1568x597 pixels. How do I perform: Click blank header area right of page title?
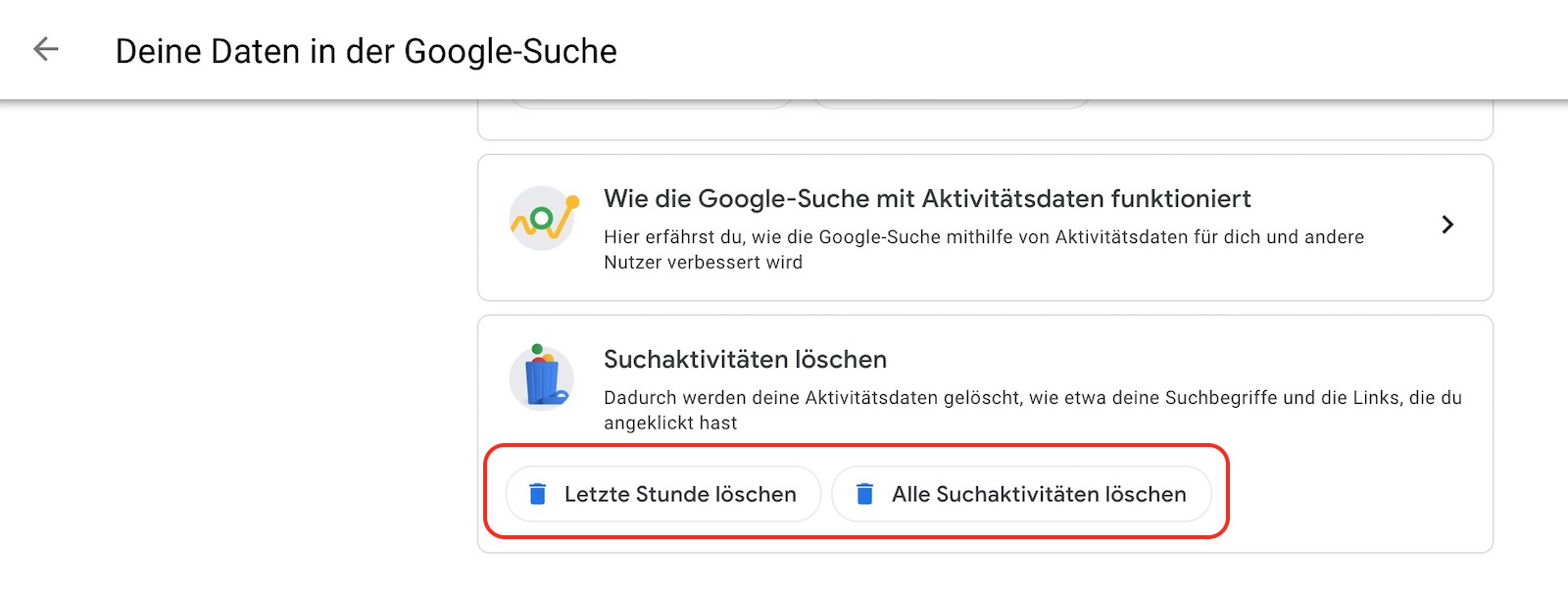pyautogui.click(x=1078, y=51)
